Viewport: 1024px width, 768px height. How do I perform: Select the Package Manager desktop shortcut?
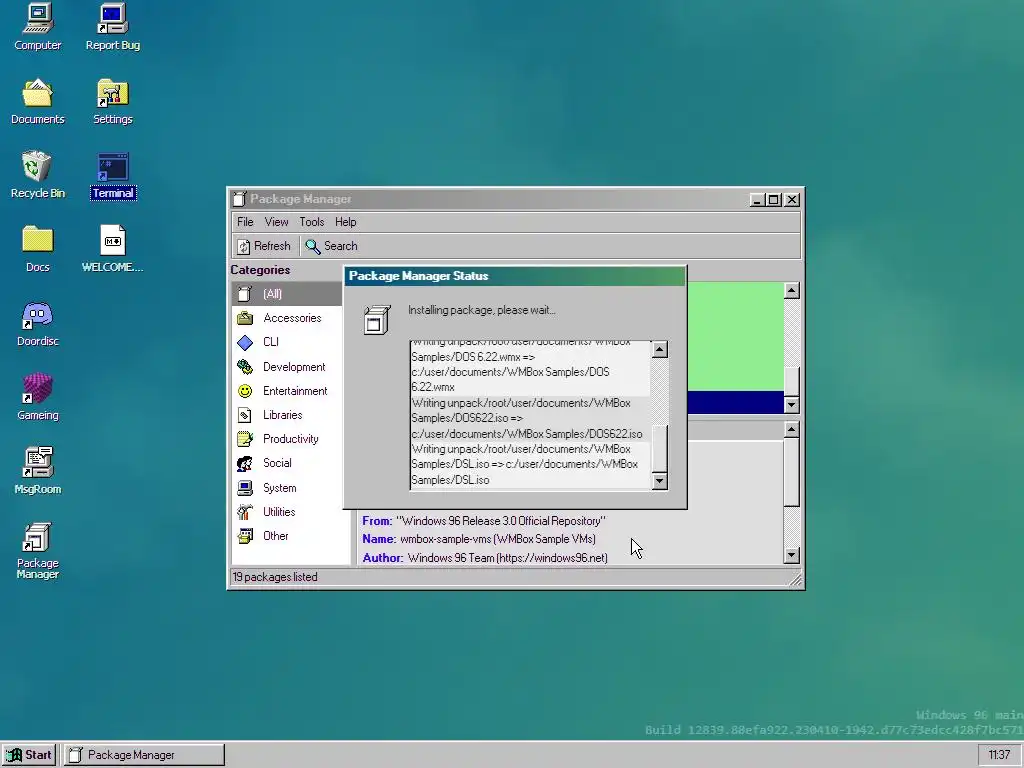(x=37, y=551)
